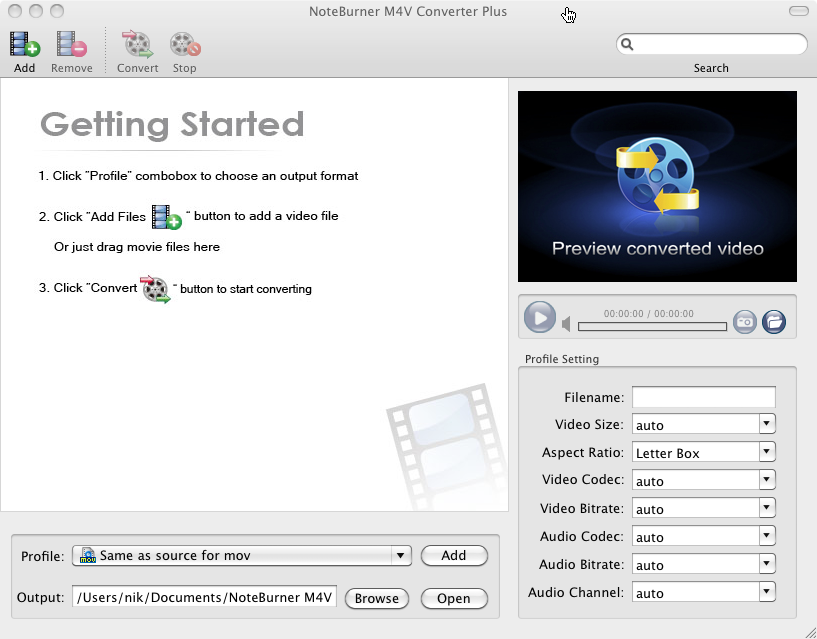Image resolution: width=817 pixels, height=639 pixels.
Task: Click the "Profile Setting" group label
Action: coord(562,359)
